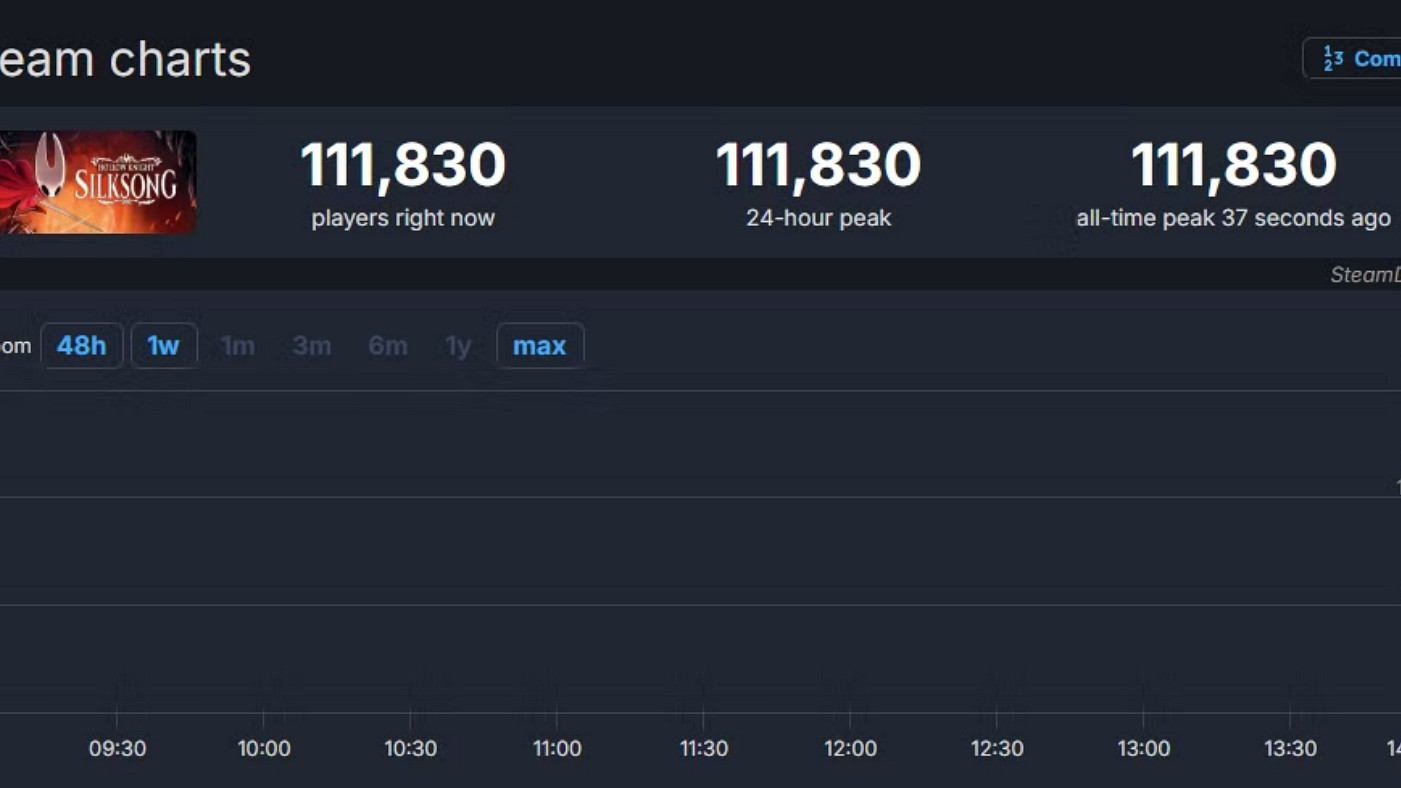This screenshot has height=788, width=1401.
Task: Click the 09:30 time axis label
Action: pyautogui.click(x=117, y=749)
